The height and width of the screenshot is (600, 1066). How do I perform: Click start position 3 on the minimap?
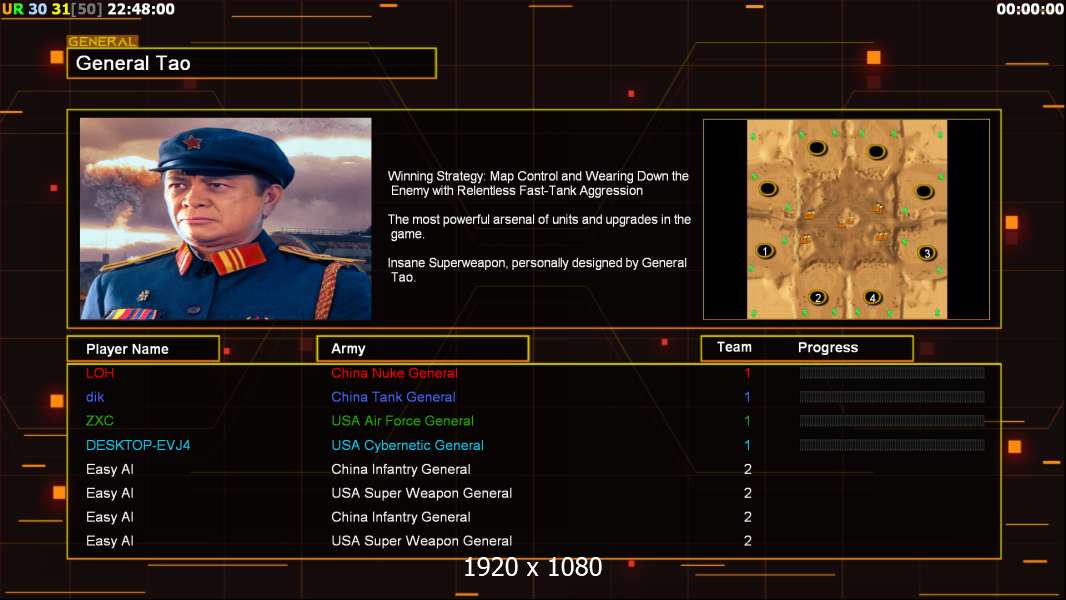coord(926,253)
